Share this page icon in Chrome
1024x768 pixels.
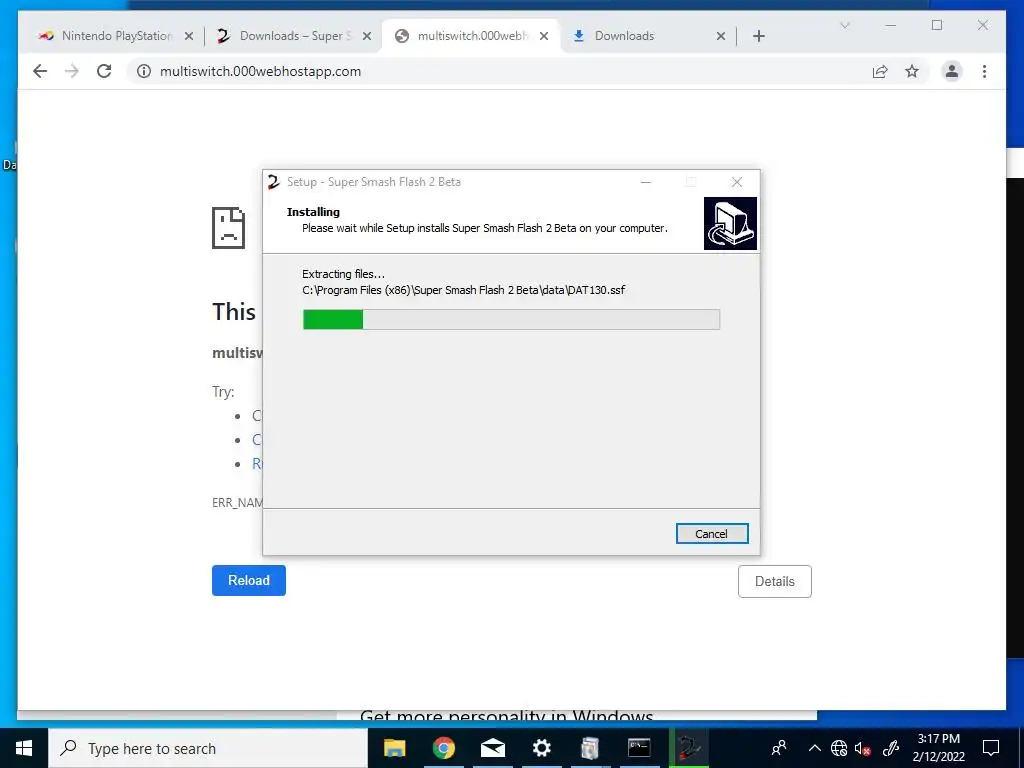pos(880,71)
